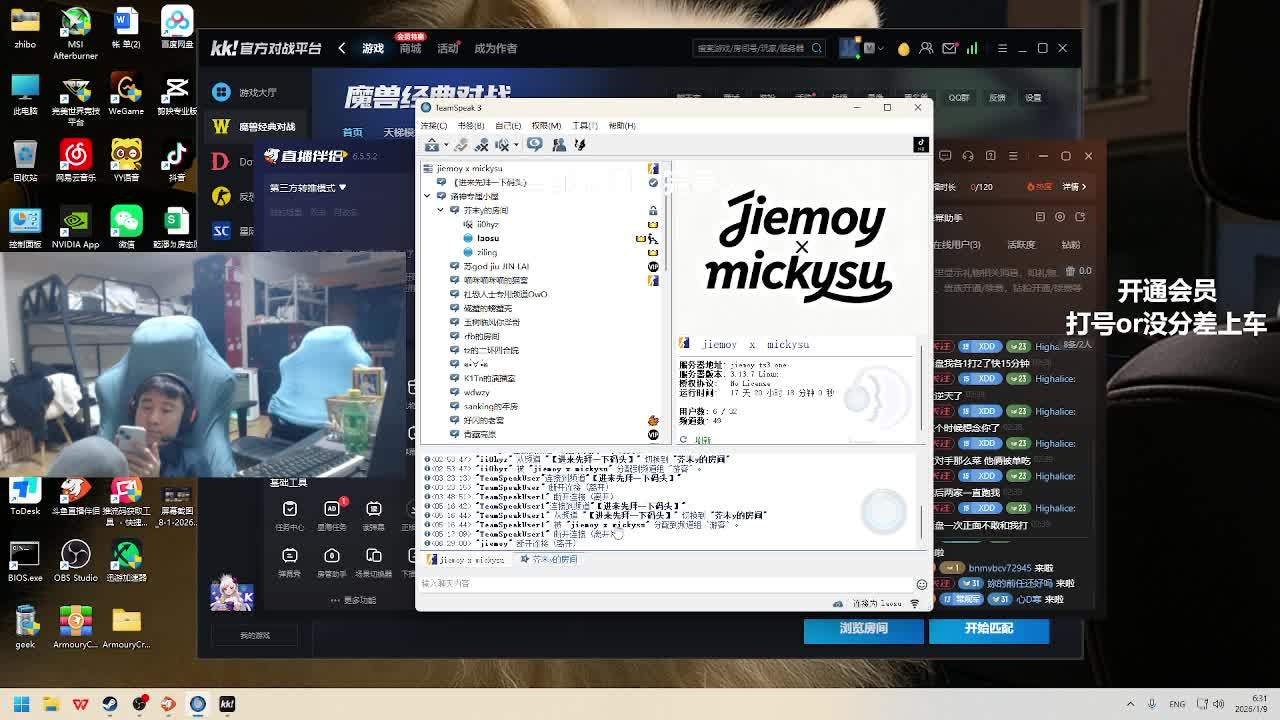Select the jiemoy x mickysu server row

point(540,168)
